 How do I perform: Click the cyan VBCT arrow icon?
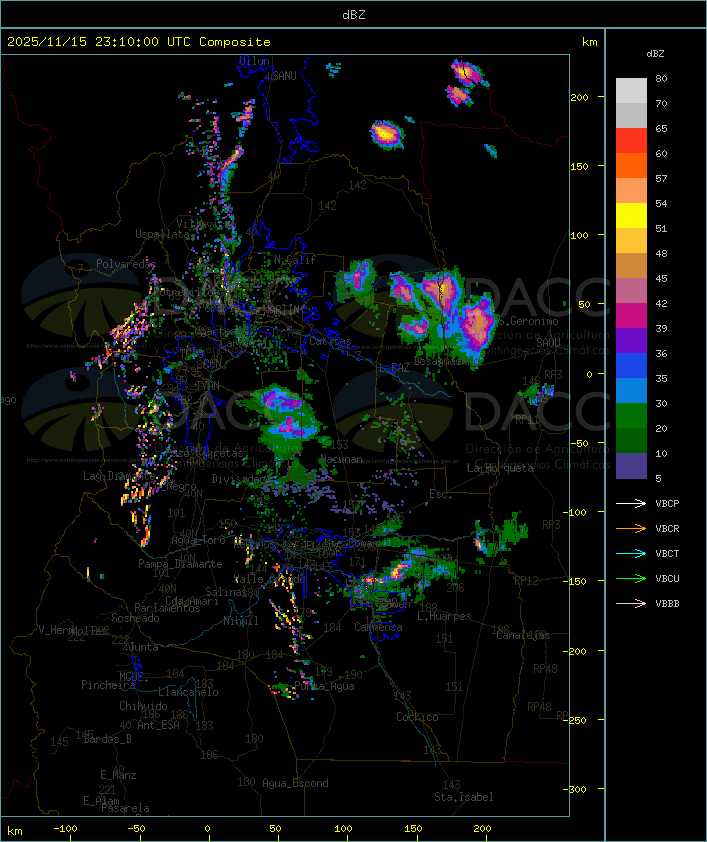[631, 553]
